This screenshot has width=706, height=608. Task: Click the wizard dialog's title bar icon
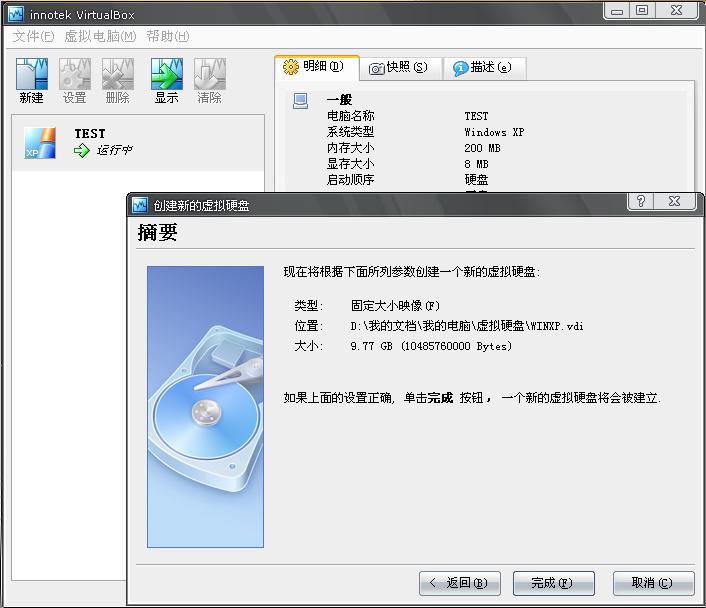pyautogui.click(x=140, y=205)
